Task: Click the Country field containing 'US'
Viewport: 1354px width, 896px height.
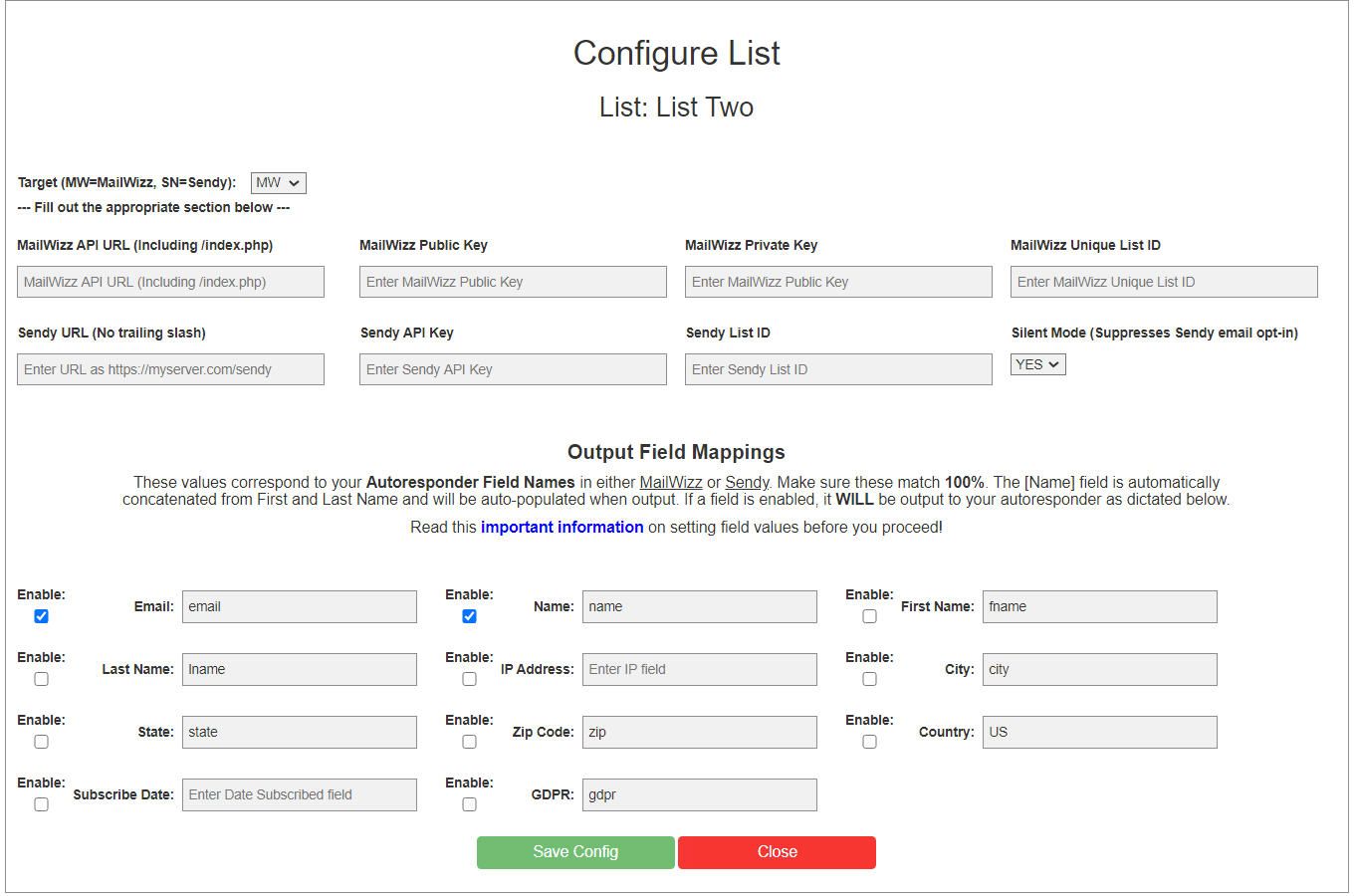Action: pyautogui.click(x=1100, y=733)
